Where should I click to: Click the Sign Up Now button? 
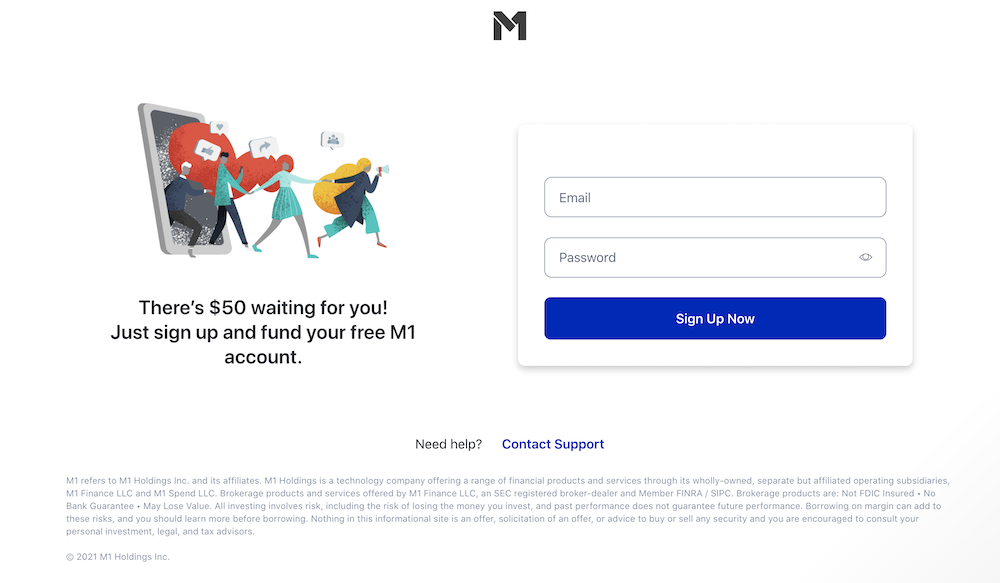[x=715, y=318]
